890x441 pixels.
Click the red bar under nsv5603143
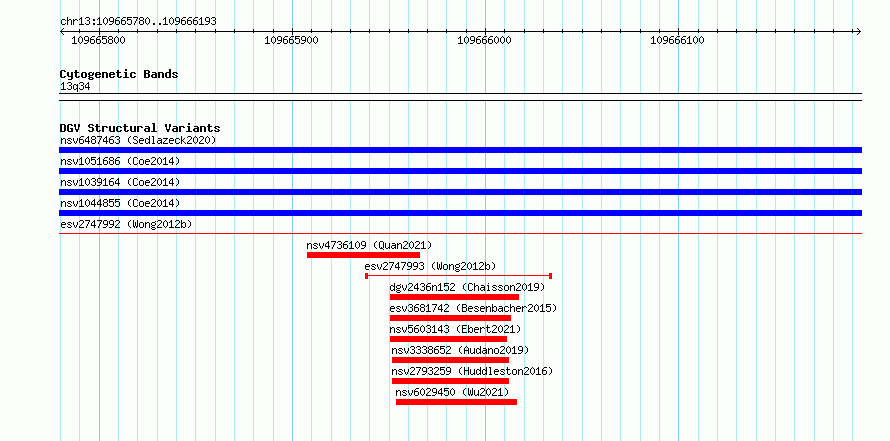coord(448,339)
